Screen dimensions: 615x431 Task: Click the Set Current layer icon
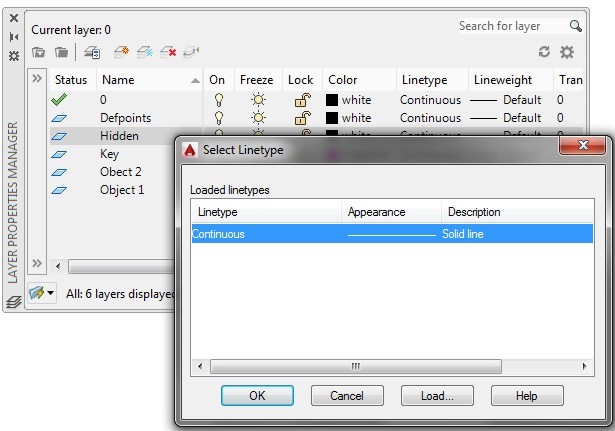tap(192, 52)
